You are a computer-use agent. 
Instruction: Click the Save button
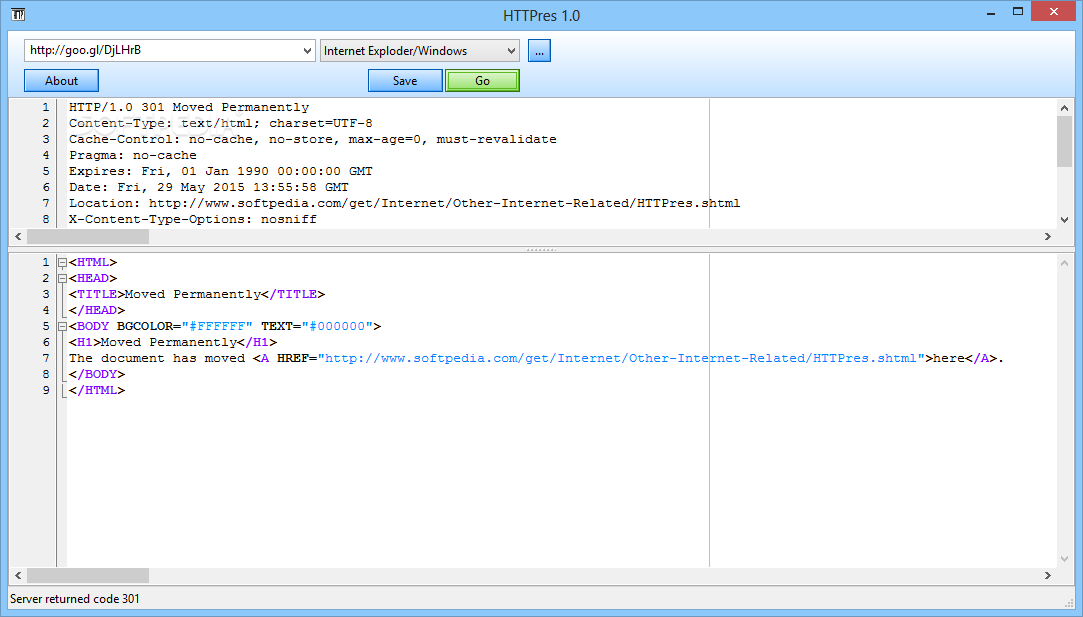pos(405,81)
